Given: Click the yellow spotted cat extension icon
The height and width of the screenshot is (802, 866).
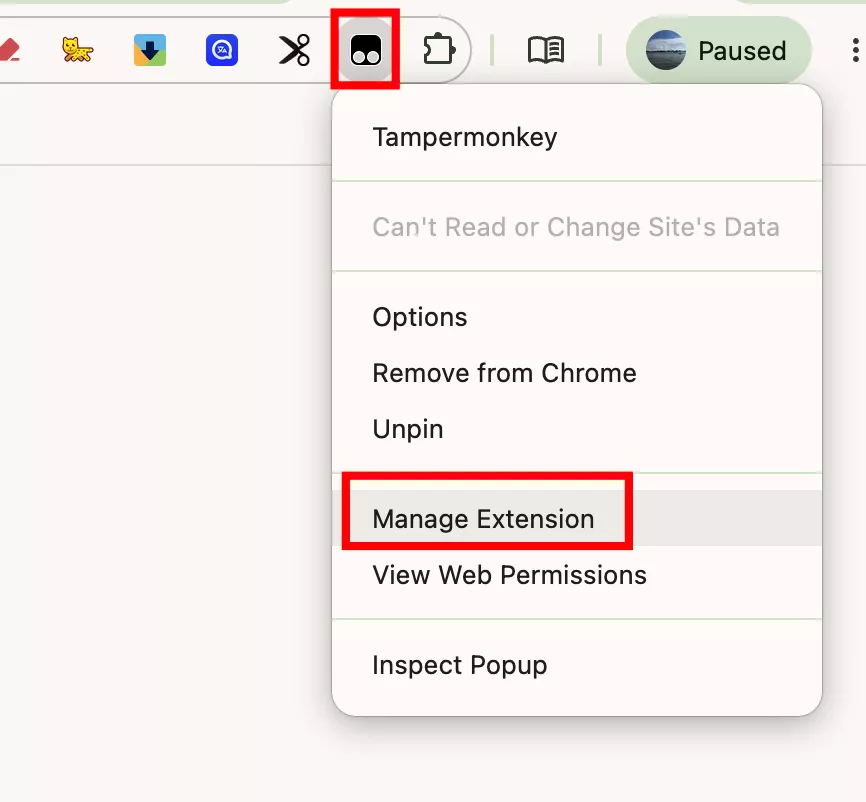Looking at the screenshot, I should (77, 50).
